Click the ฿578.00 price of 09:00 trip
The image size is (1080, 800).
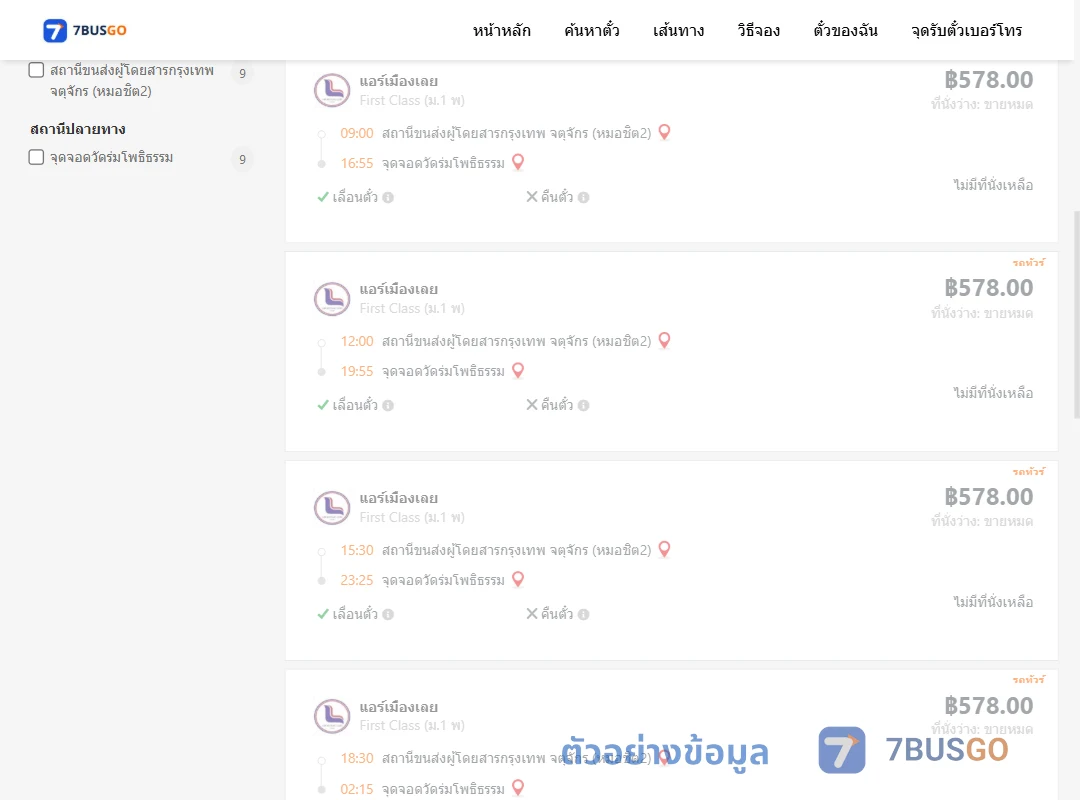(988, 80)
